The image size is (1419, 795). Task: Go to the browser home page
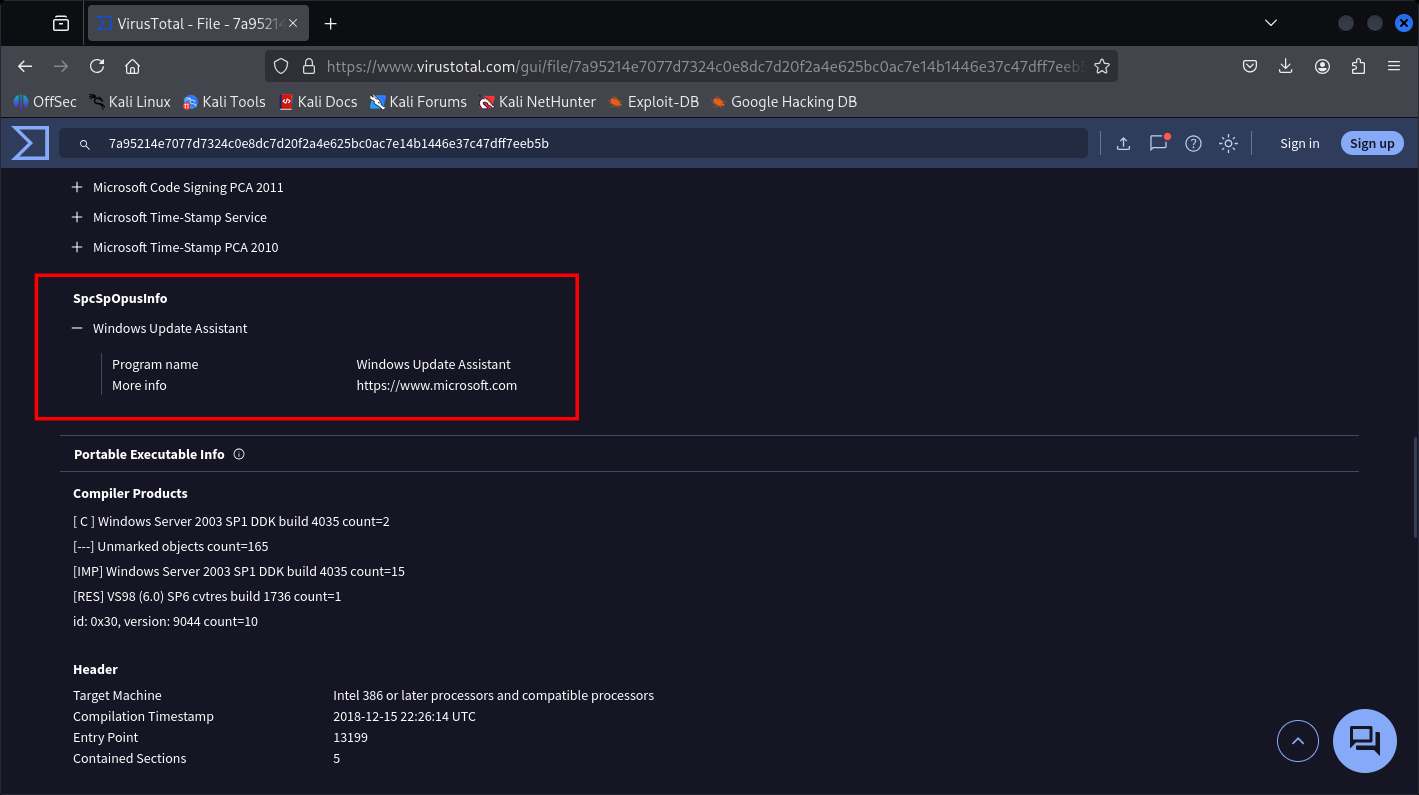pos(132,66)
